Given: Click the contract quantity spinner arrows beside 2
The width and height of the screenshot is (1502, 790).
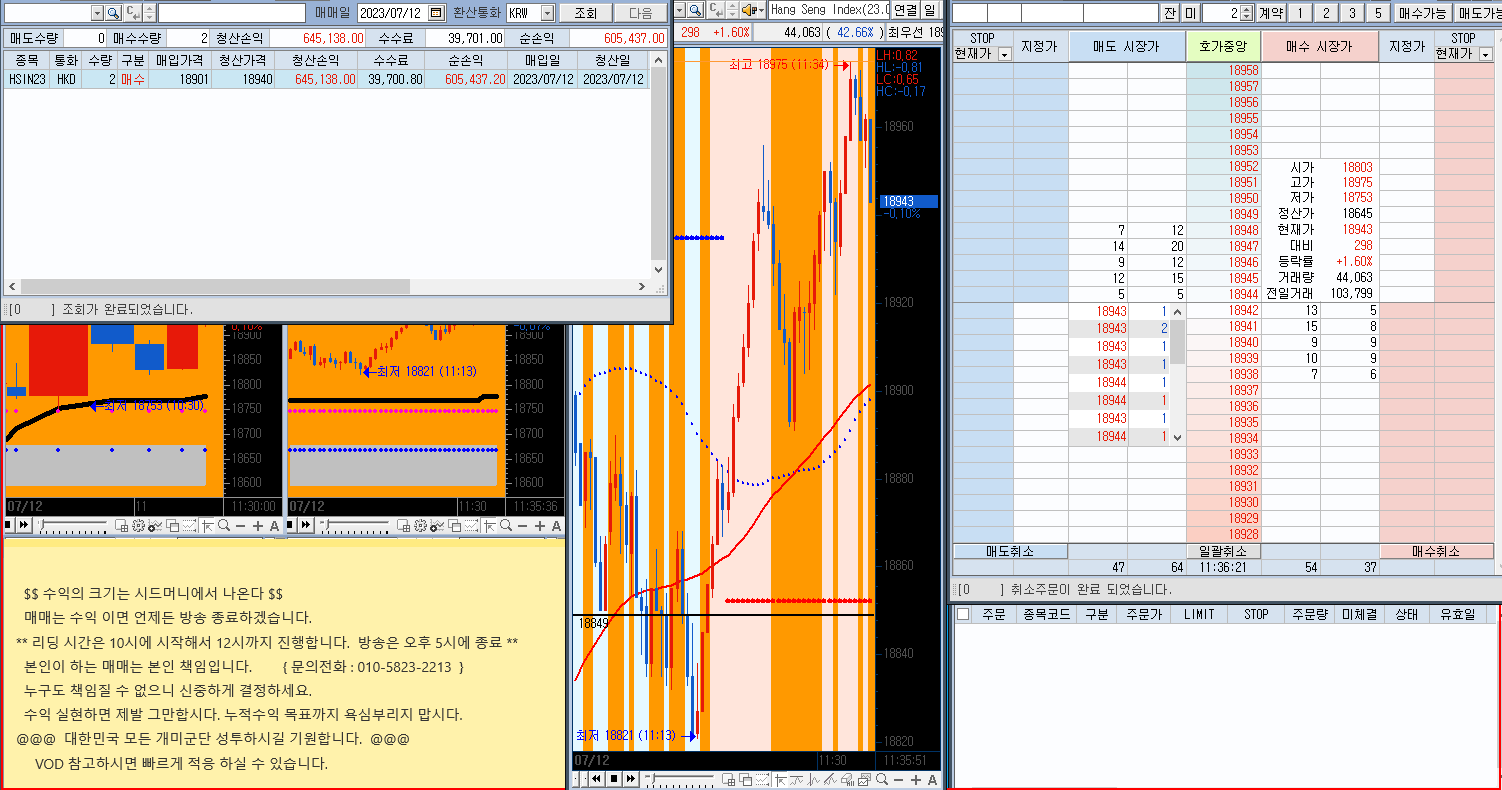Looking at the screenshot, I should coord(1246,13).
